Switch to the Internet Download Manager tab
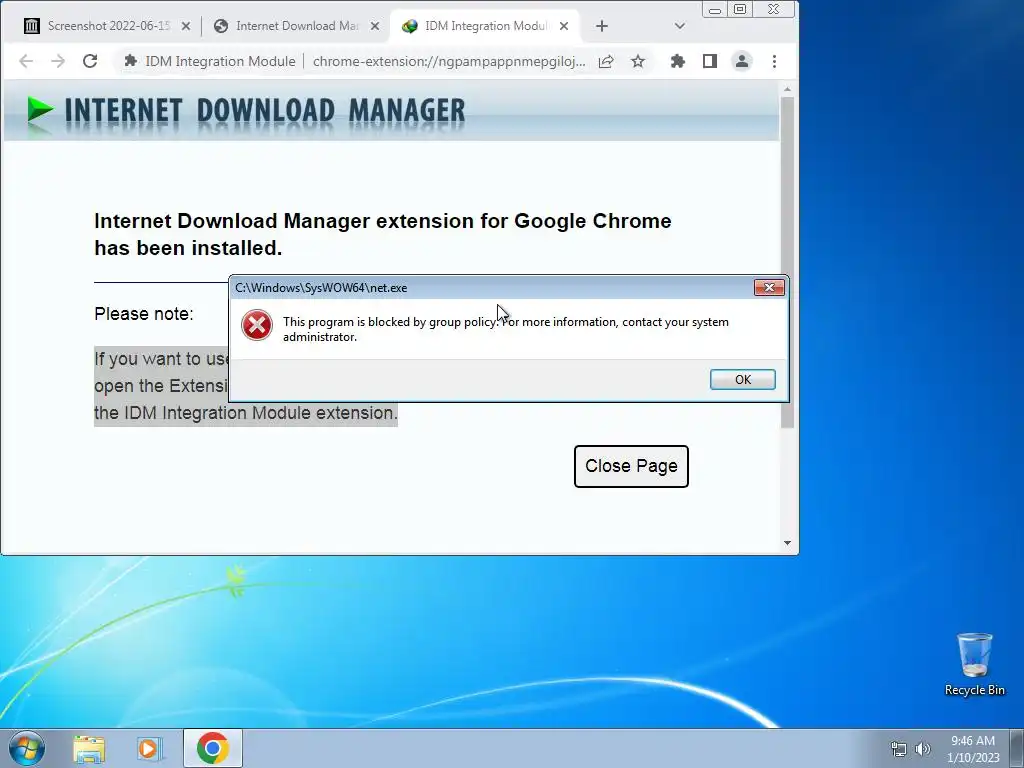 297,26
